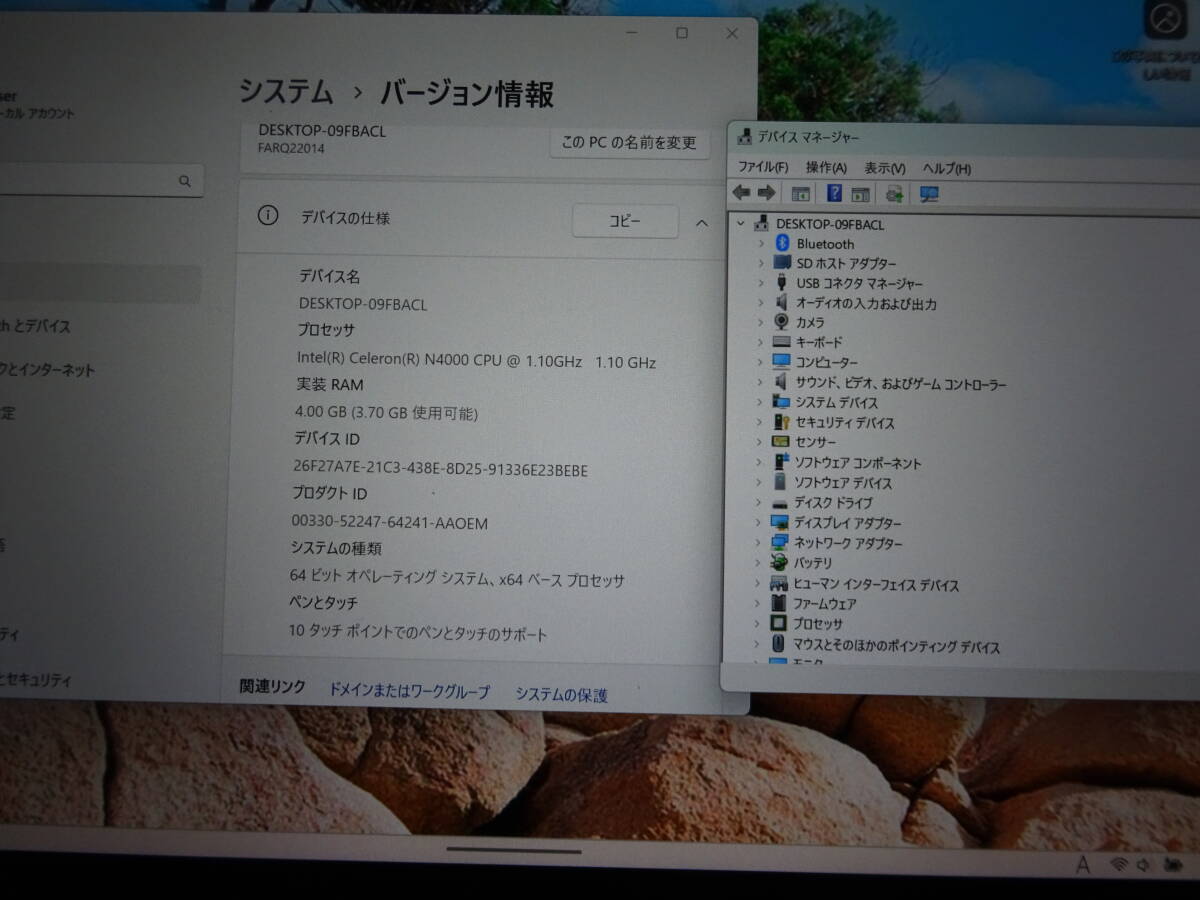Viewport: 1200px width, 900px height.
Task: Open the volume icon in the taskbar
Action: point(1144,864)
